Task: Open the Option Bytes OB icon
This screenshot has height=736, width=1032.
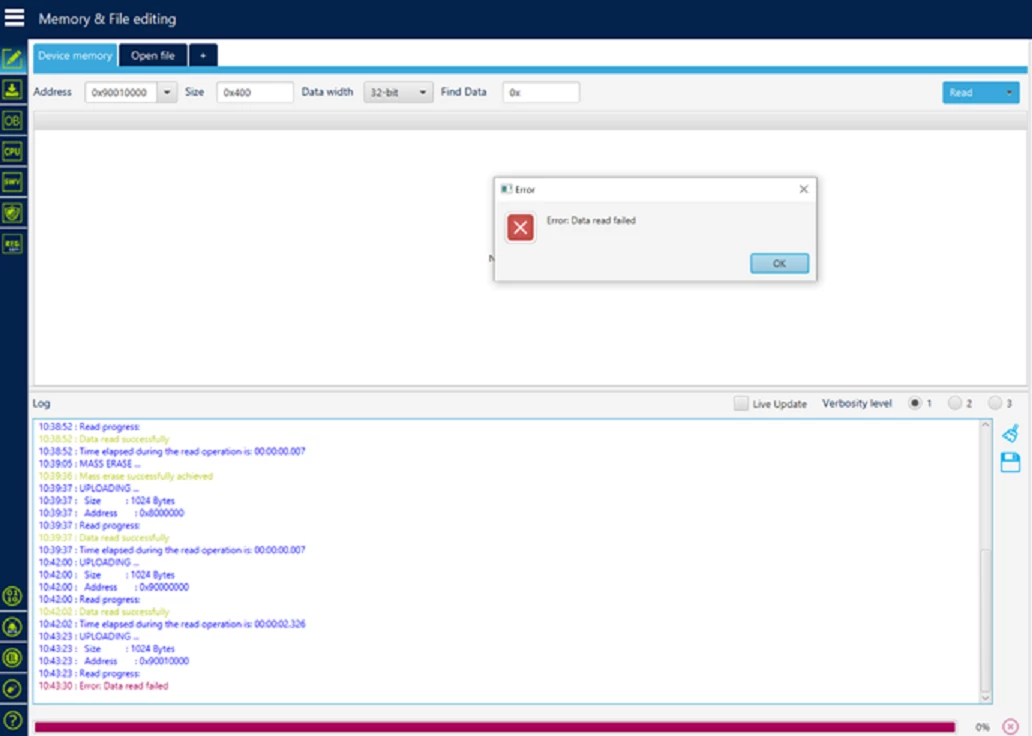Action: [13, 120]
